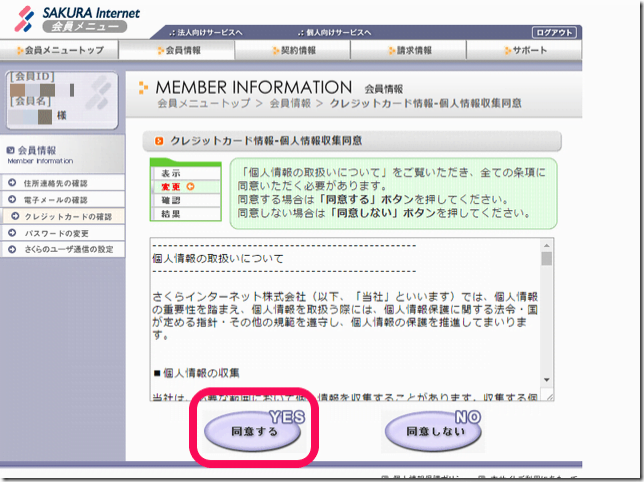Viewport: 644px width, 482px height.
Task: Open パスワードの変更 in sidebar
Action: pyautogui.click(x=60, y=232)
